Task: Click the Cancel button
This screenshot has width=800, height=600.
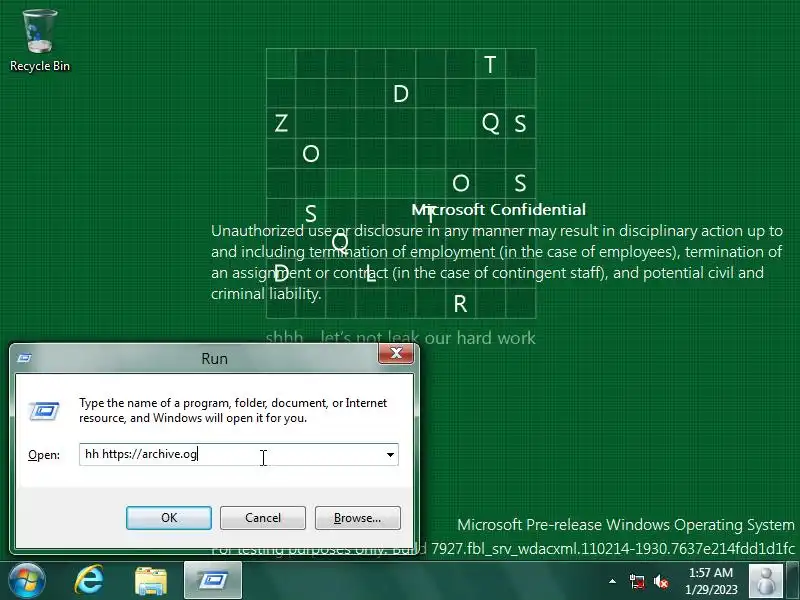Action: pyautogui.click(x=263, y=518)
